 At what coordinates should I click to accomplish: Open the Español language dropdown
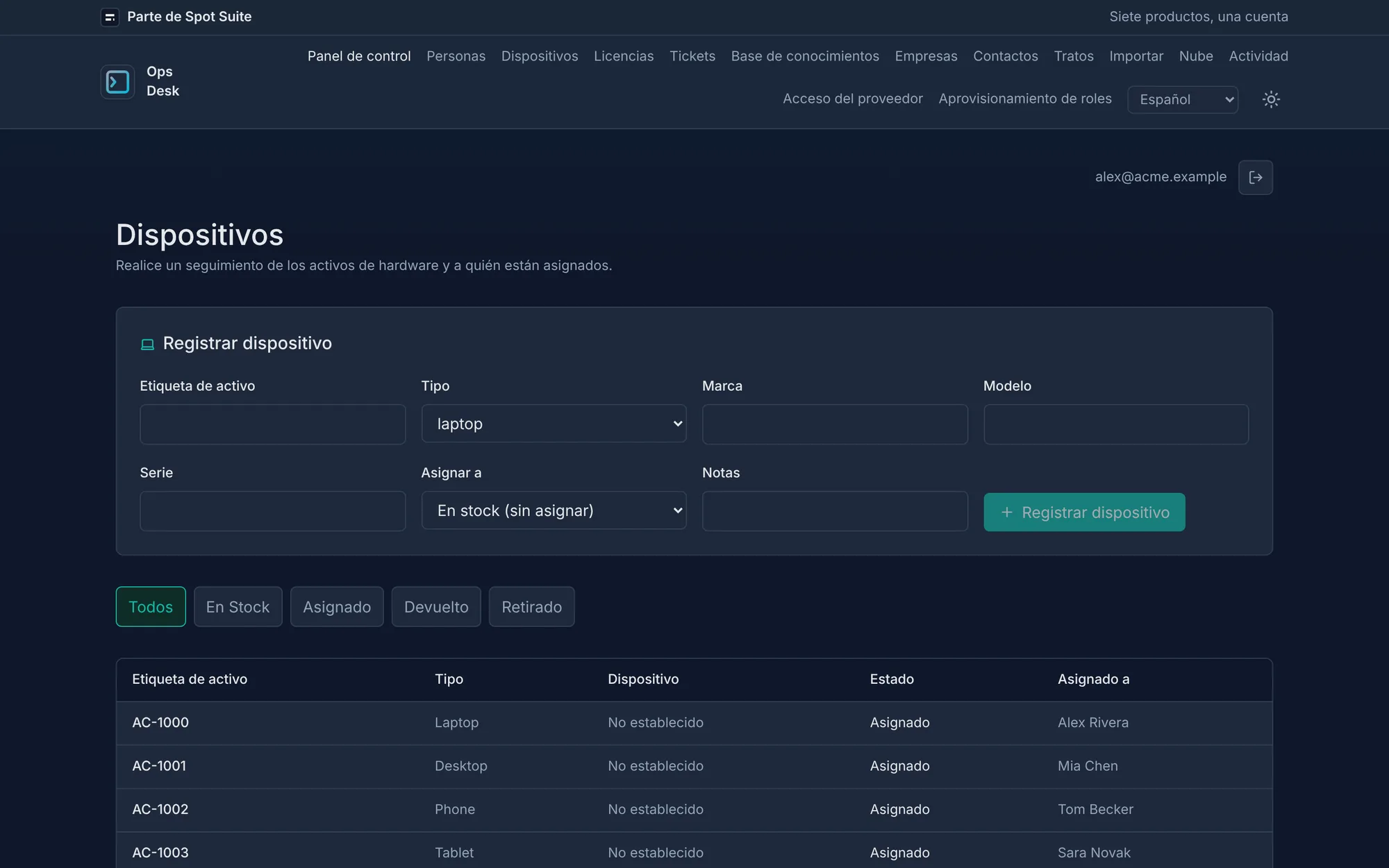(x=1183, y=99)
